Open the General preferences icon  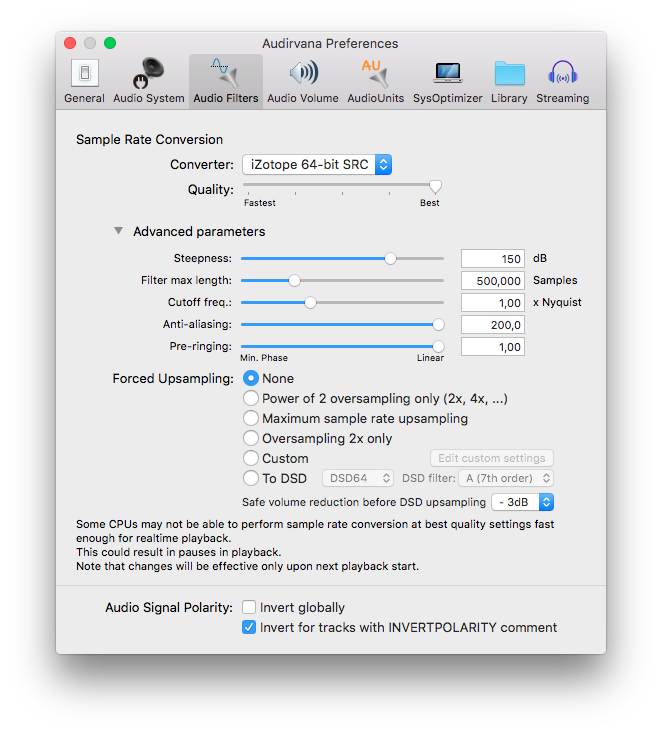85,73
